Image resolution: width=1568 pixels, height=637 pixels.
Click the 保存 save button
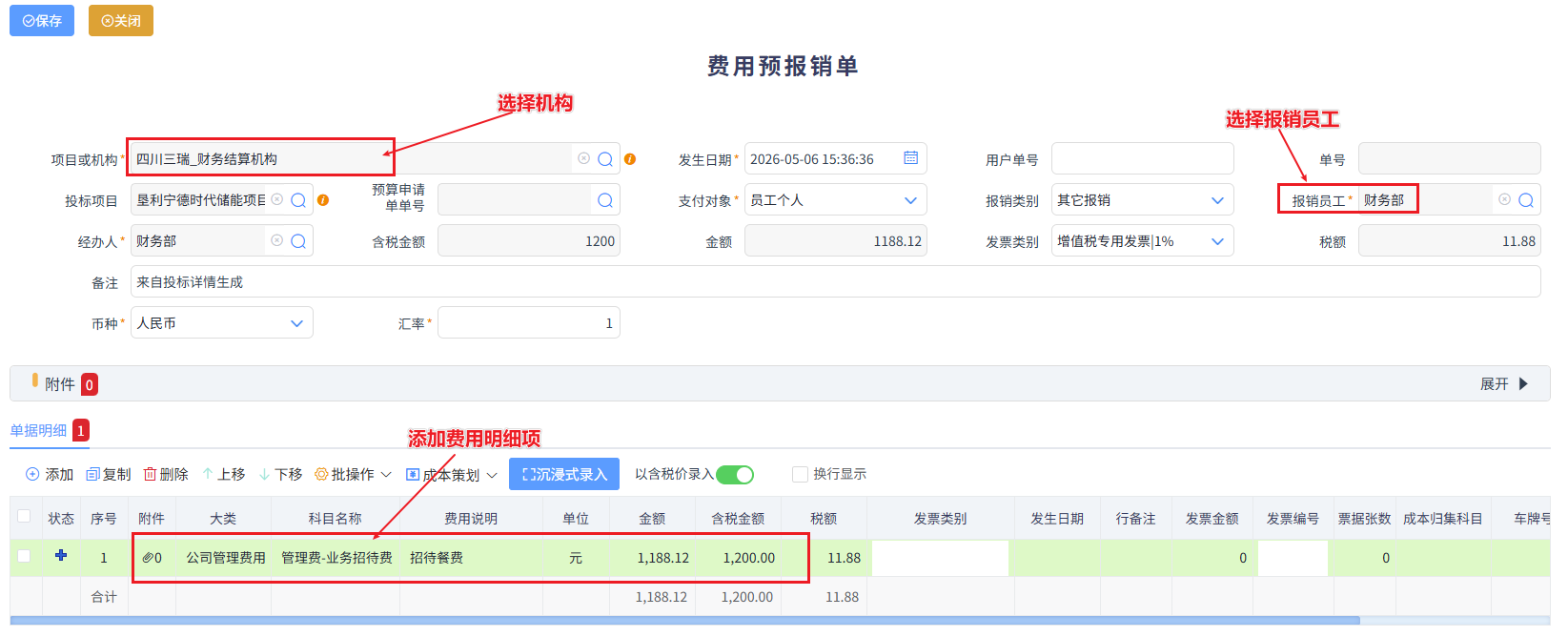[42, 20]
